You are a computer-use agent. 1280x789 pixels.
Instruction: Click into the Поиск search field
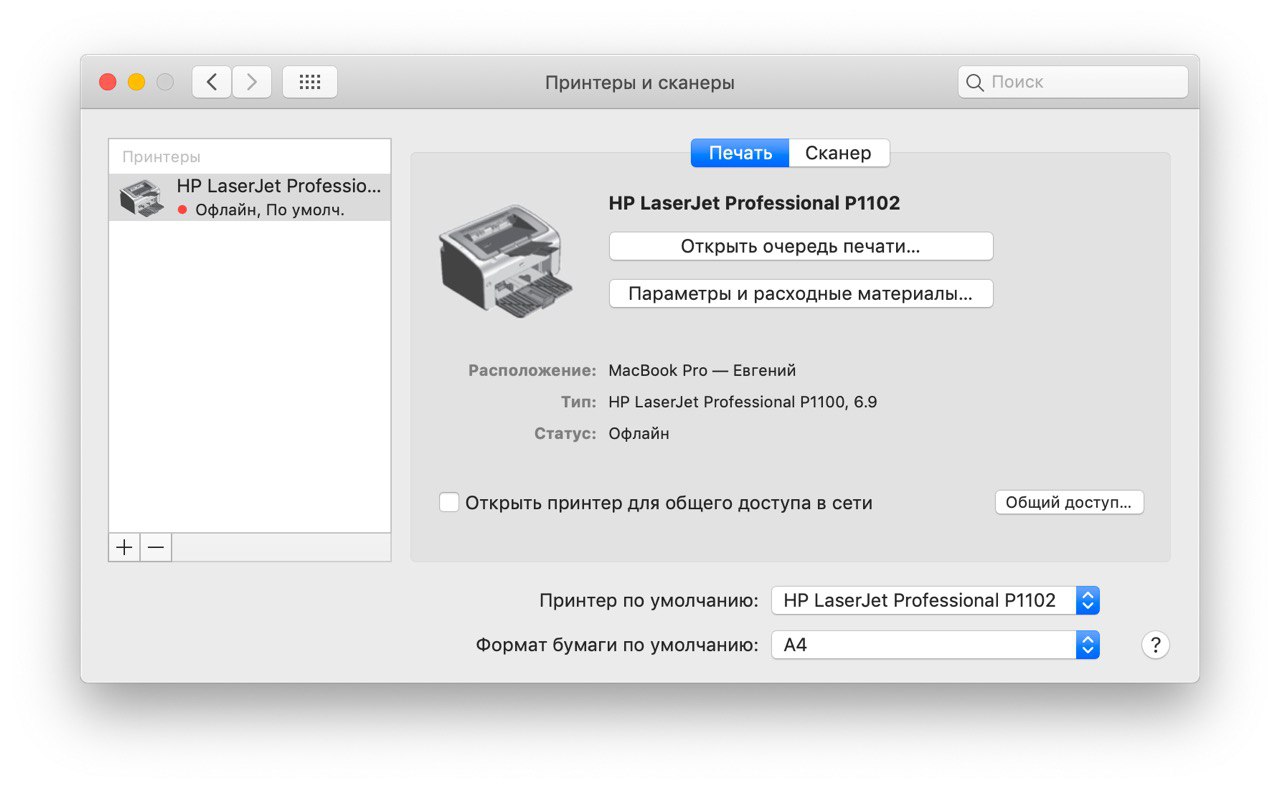[1073, 82]
